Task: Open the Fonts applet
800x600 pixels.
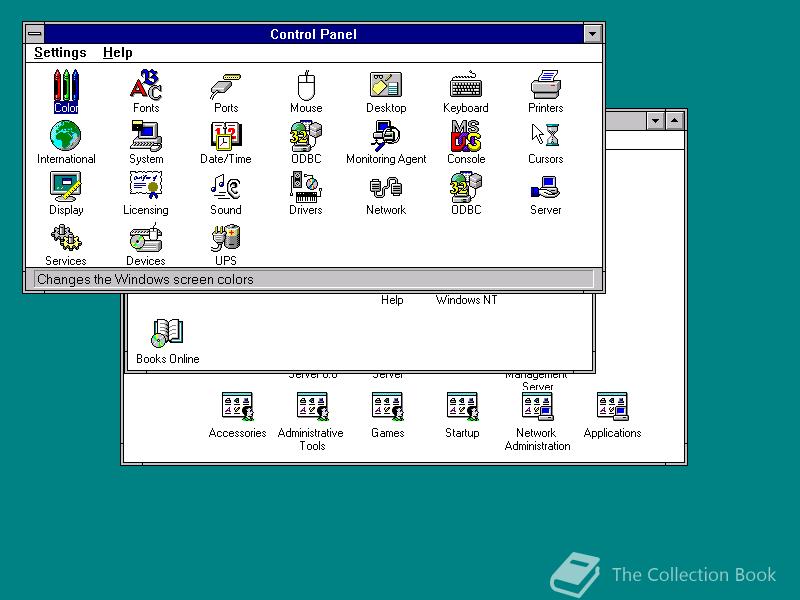Action: tap(146, 91)
